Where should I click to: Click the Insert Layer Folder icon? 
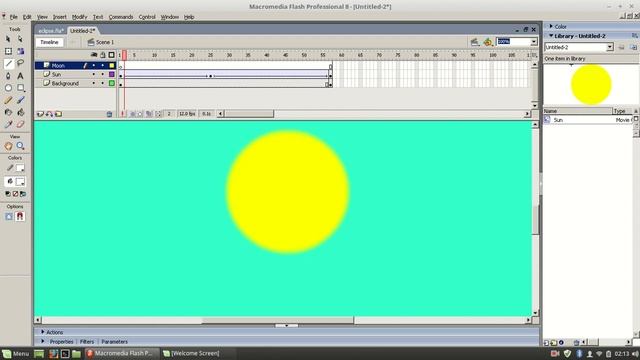click(x=59, y=114)
